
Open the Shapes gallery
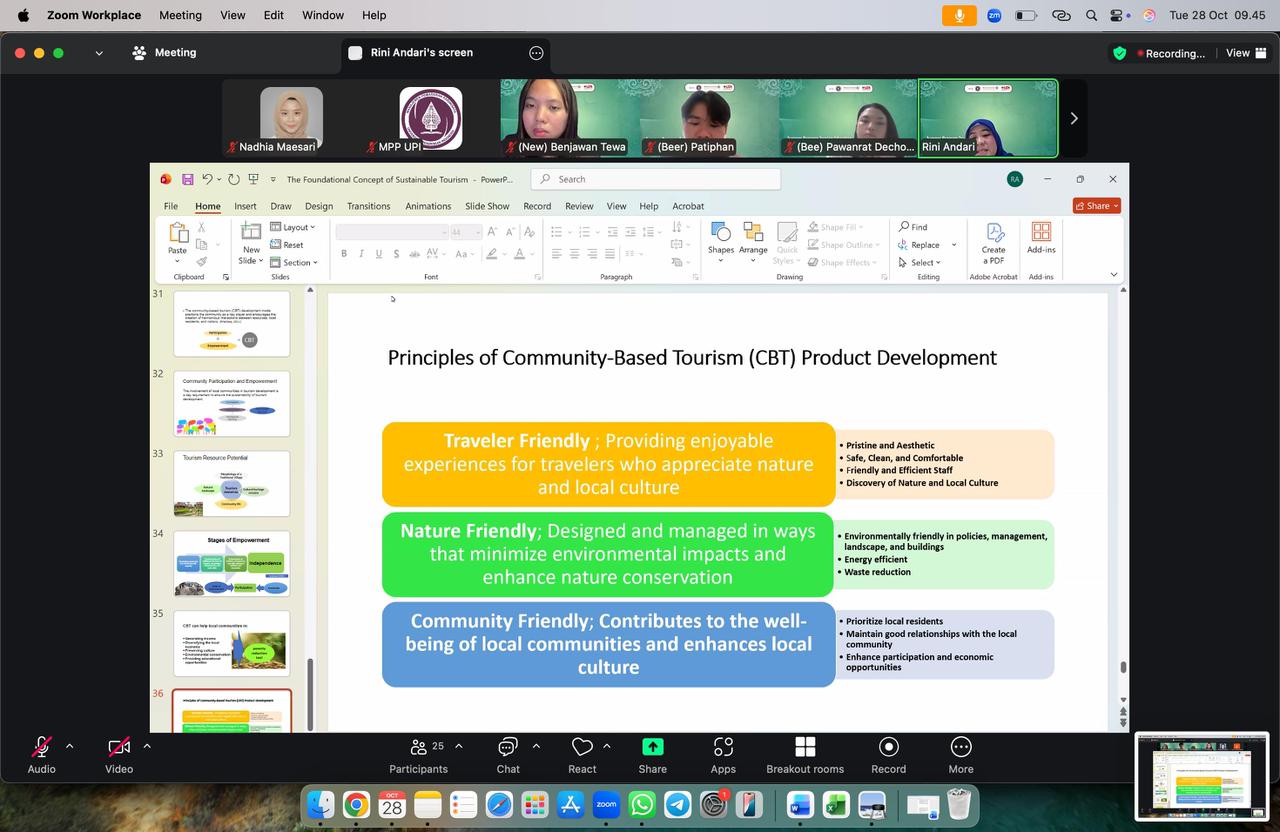pyautogui.click(x=720, y=243)
